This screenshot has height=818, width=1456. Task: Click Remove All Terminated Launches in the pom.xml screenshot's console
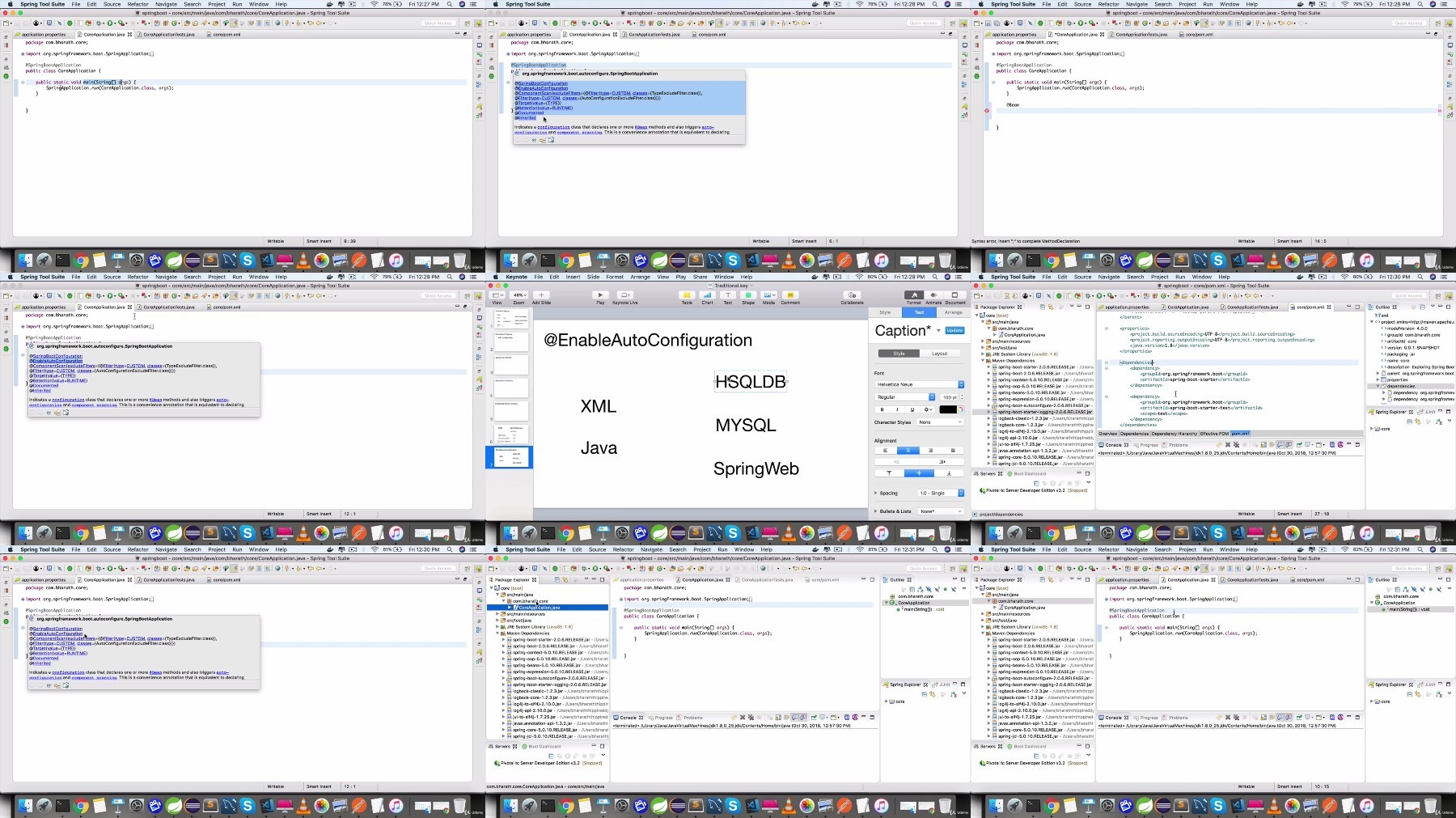click(x=1236, y=445)
